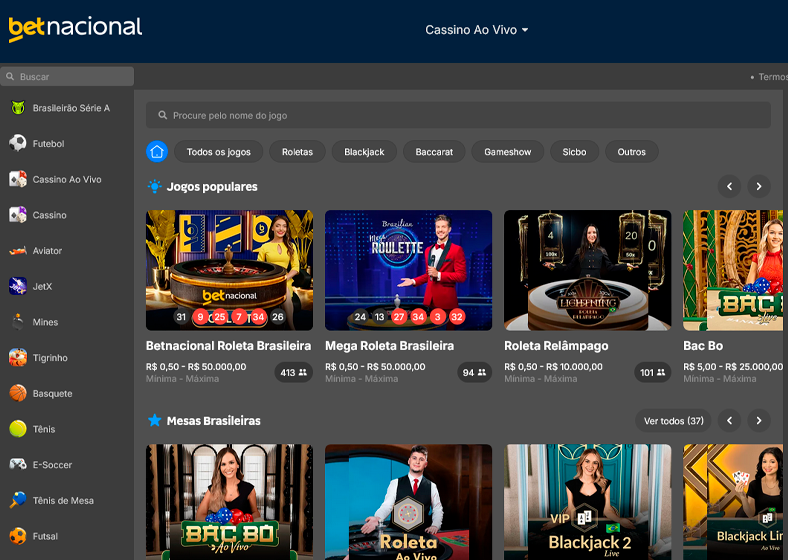Open Mega Roleta Brasileira game thumbnail
This screenshot has height=560, width=788.
[409, 270]
